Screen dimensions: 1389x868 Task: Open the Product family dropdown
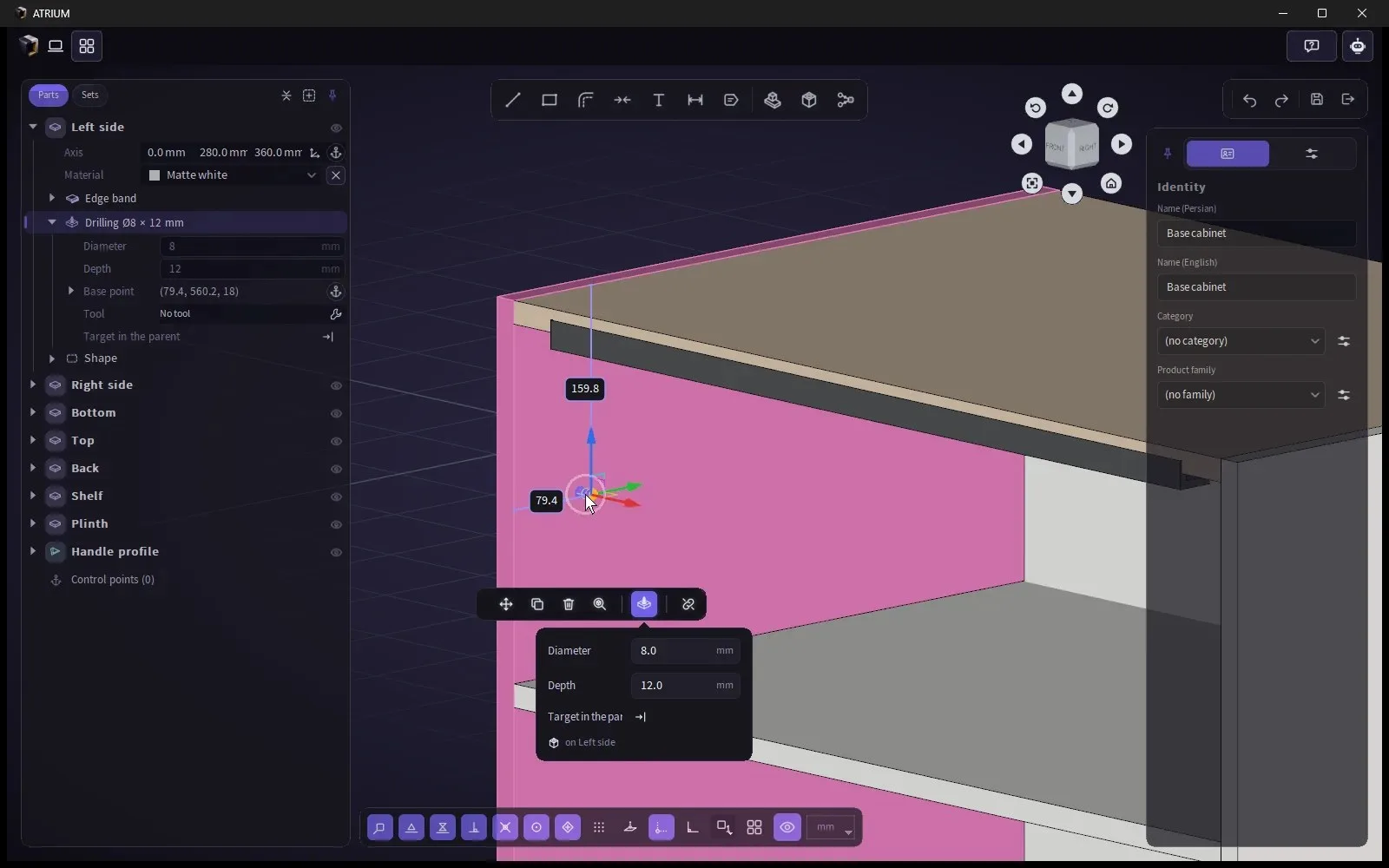tap(1241, 395)
